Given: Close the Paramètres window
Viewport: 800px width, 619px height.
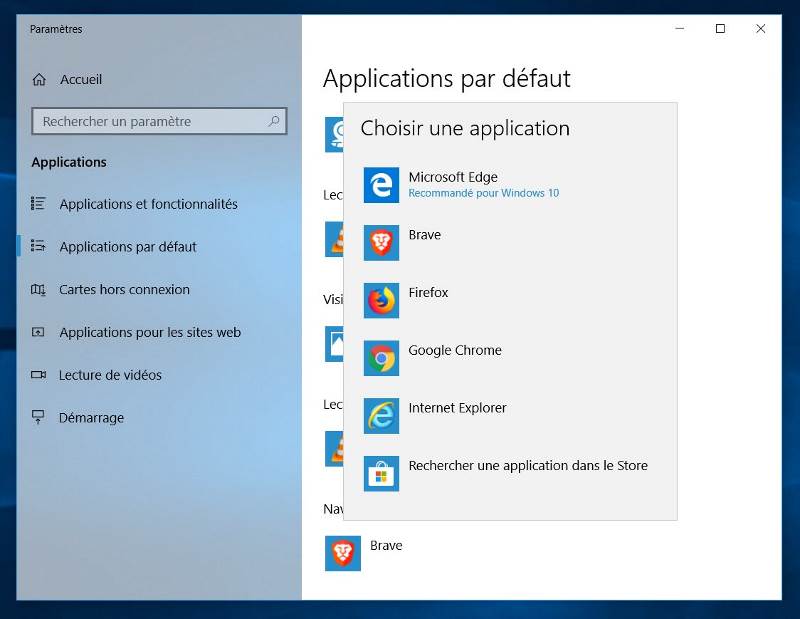Looking at the screenshot, I should pyautogui.click(x=761, y=29).
